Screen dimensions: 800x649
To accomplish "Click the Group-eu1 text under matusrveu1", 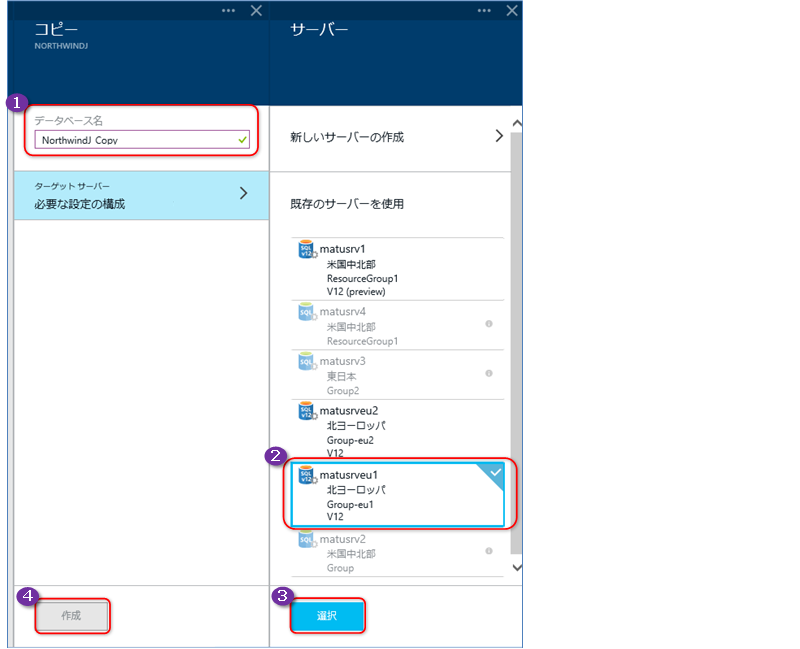I will [350, 505].
